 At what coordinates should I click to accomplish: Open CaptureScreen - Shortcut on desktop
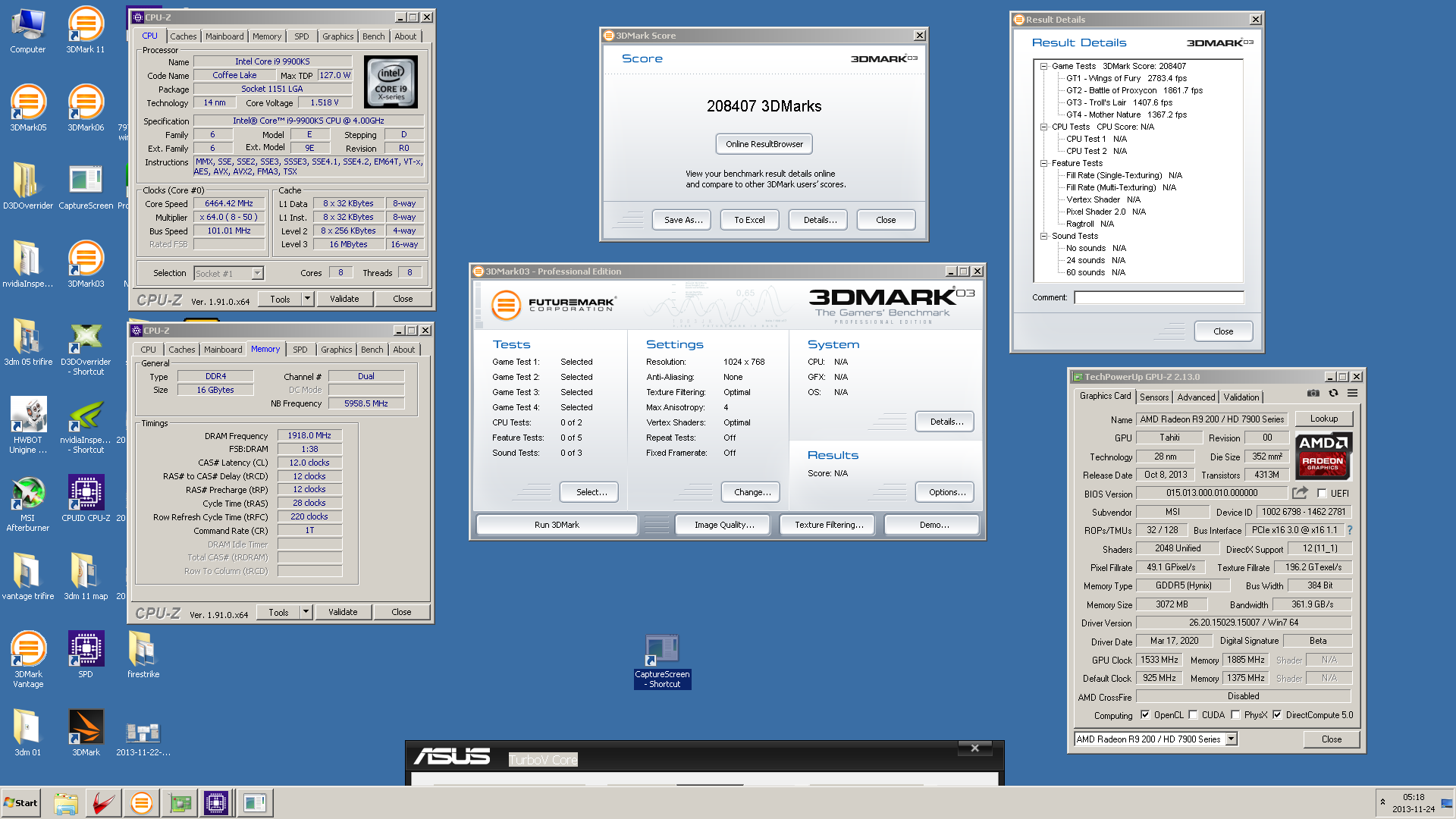pyautogui.click(x=662, y=661)
